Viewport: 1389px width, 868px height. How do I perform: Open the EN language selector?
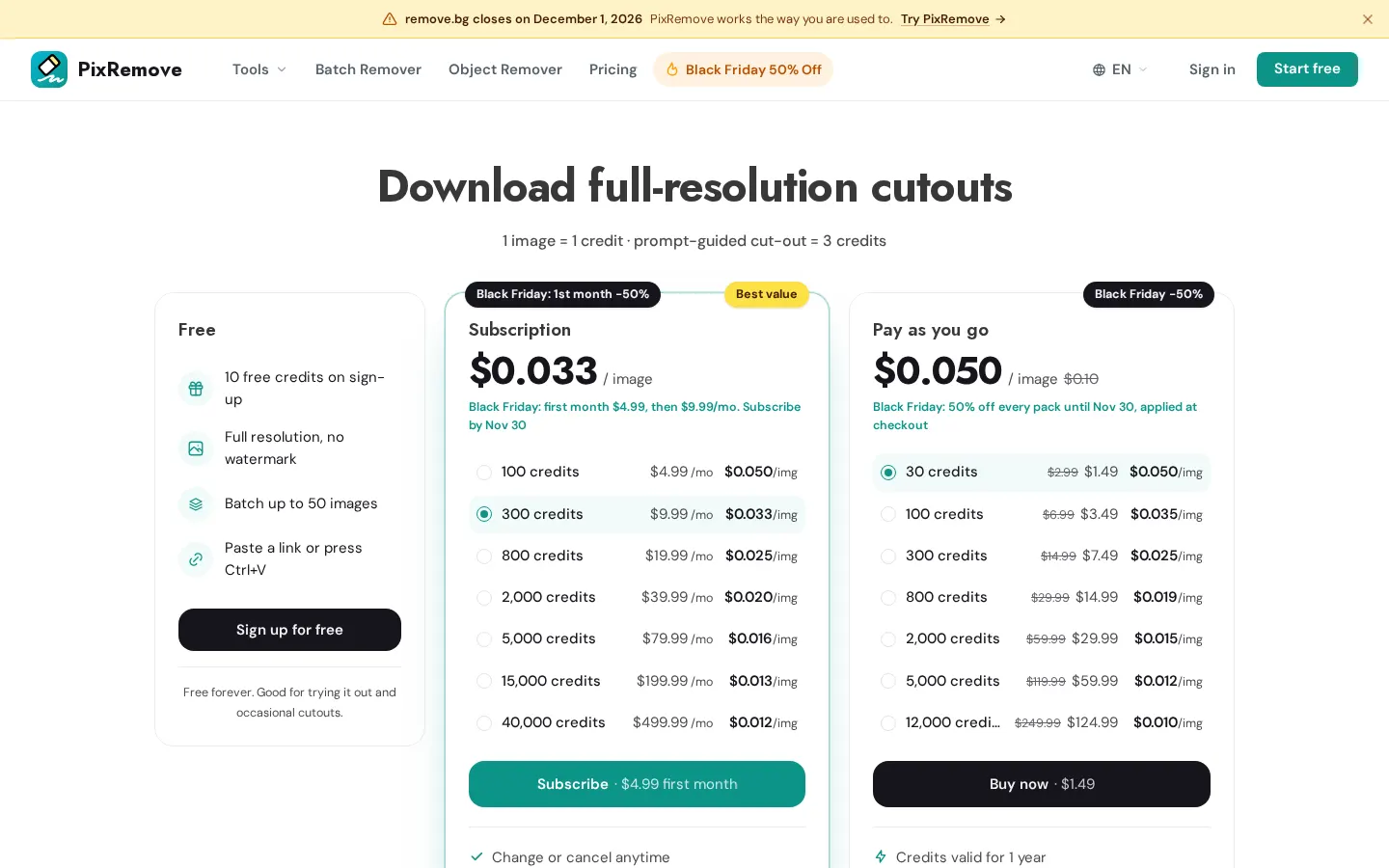point(1120,69)
